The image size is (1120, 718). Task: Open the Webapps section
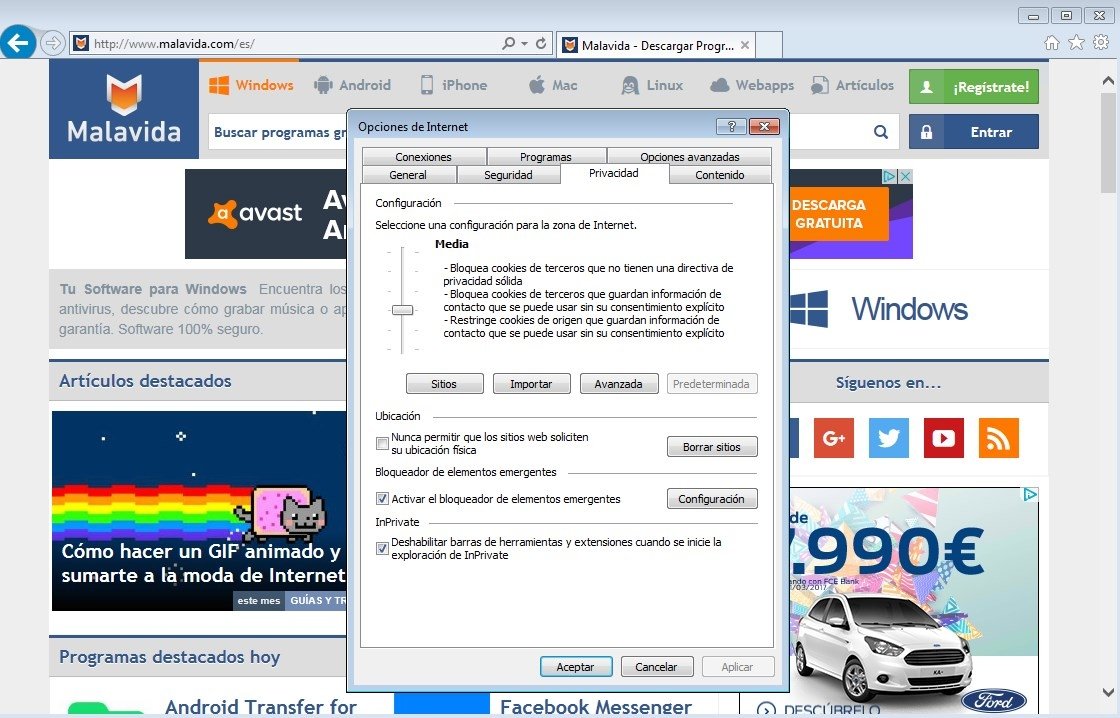pyautogui.click(x=752, y=85)
